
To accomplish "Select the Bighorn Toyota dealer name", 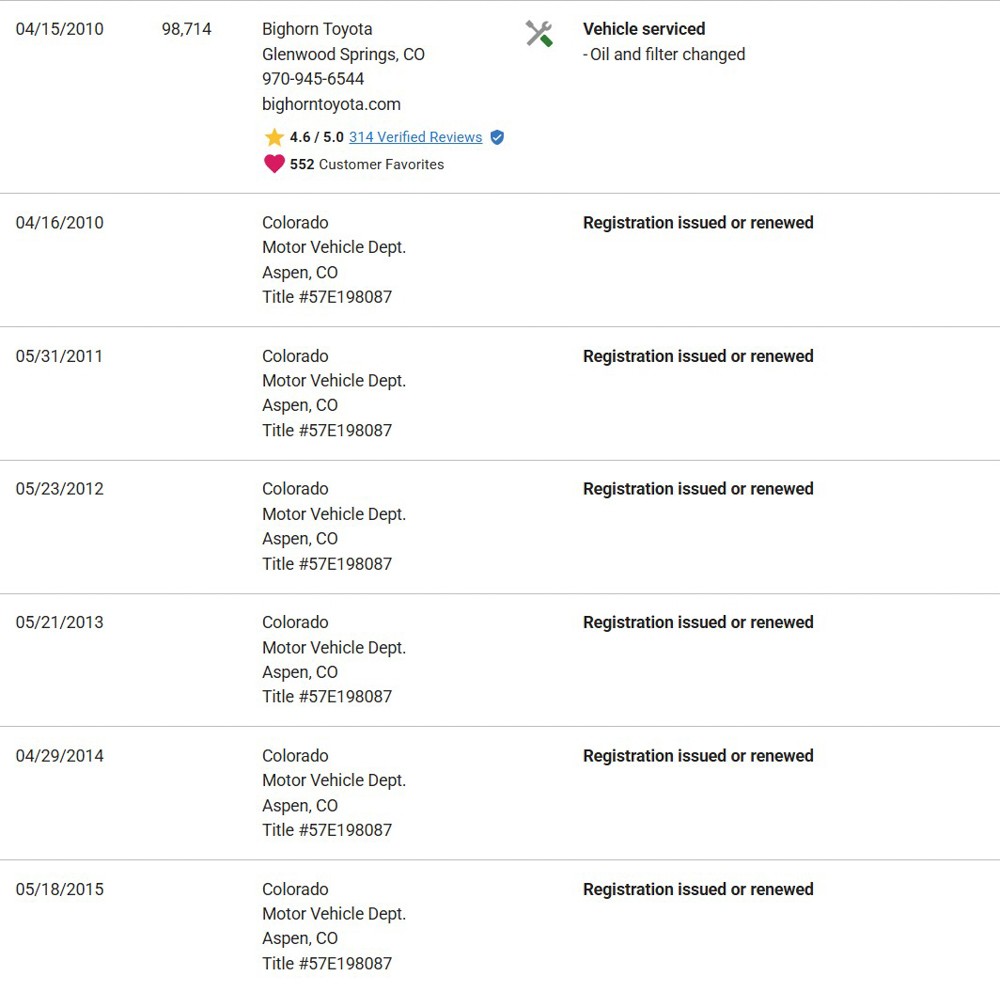I will (x=317, y=29).
